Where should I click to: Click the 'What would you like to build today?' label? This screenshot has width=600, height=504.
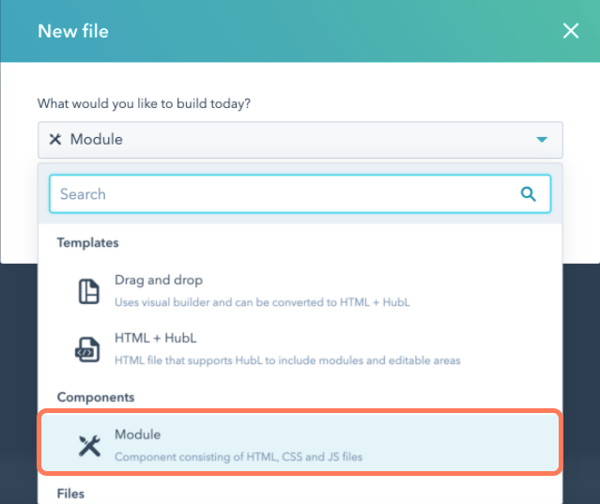144,104
